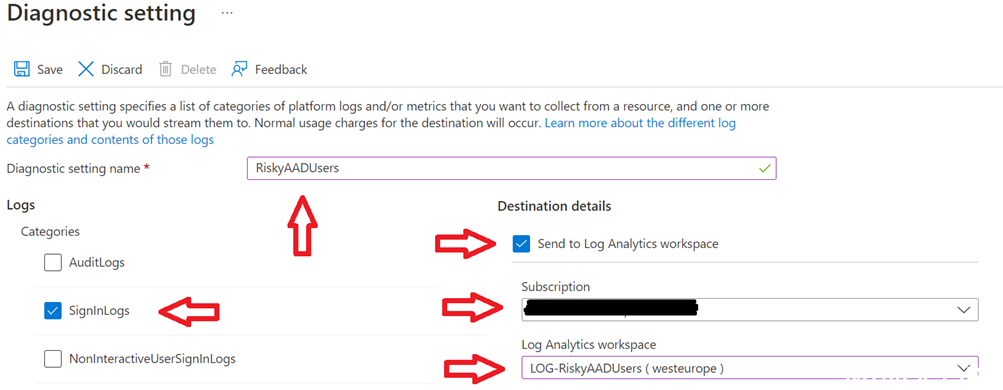Open the Log Analytics workspace dropdown
Screen dimensions: 1003x390
click(750, 368)
